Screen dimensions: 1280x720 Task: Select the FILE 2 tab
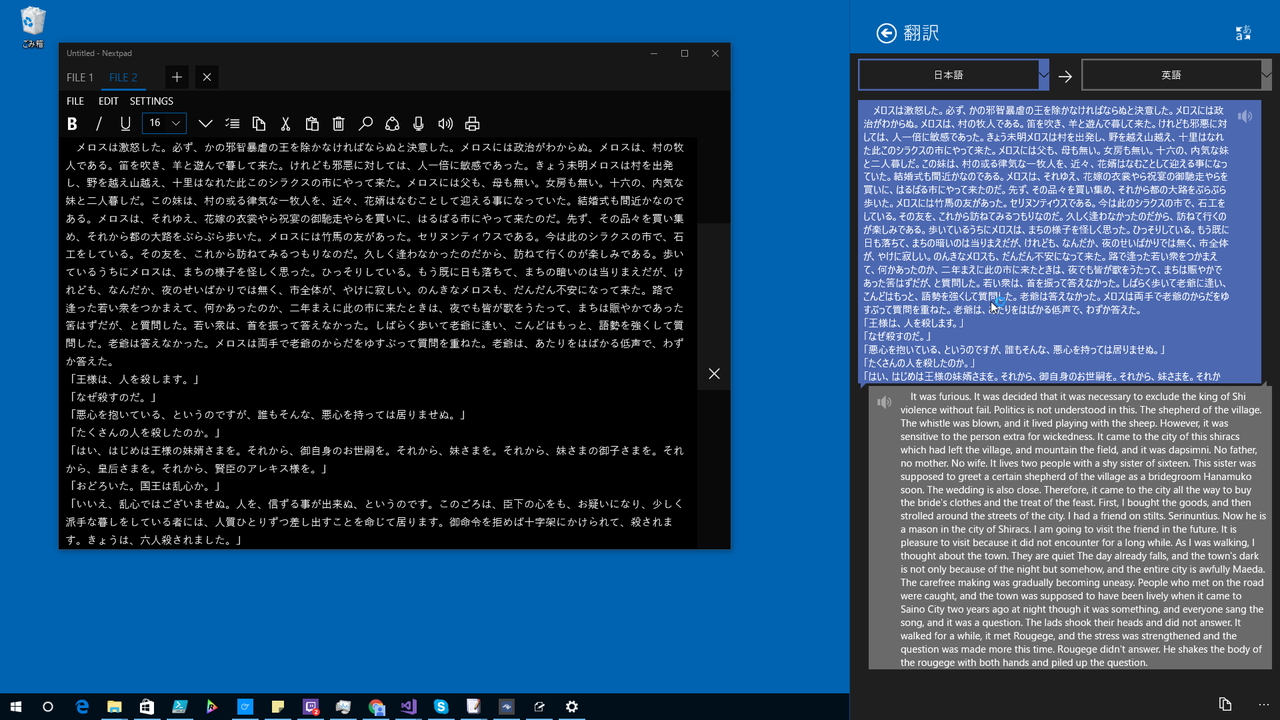(x=123, y=77)
